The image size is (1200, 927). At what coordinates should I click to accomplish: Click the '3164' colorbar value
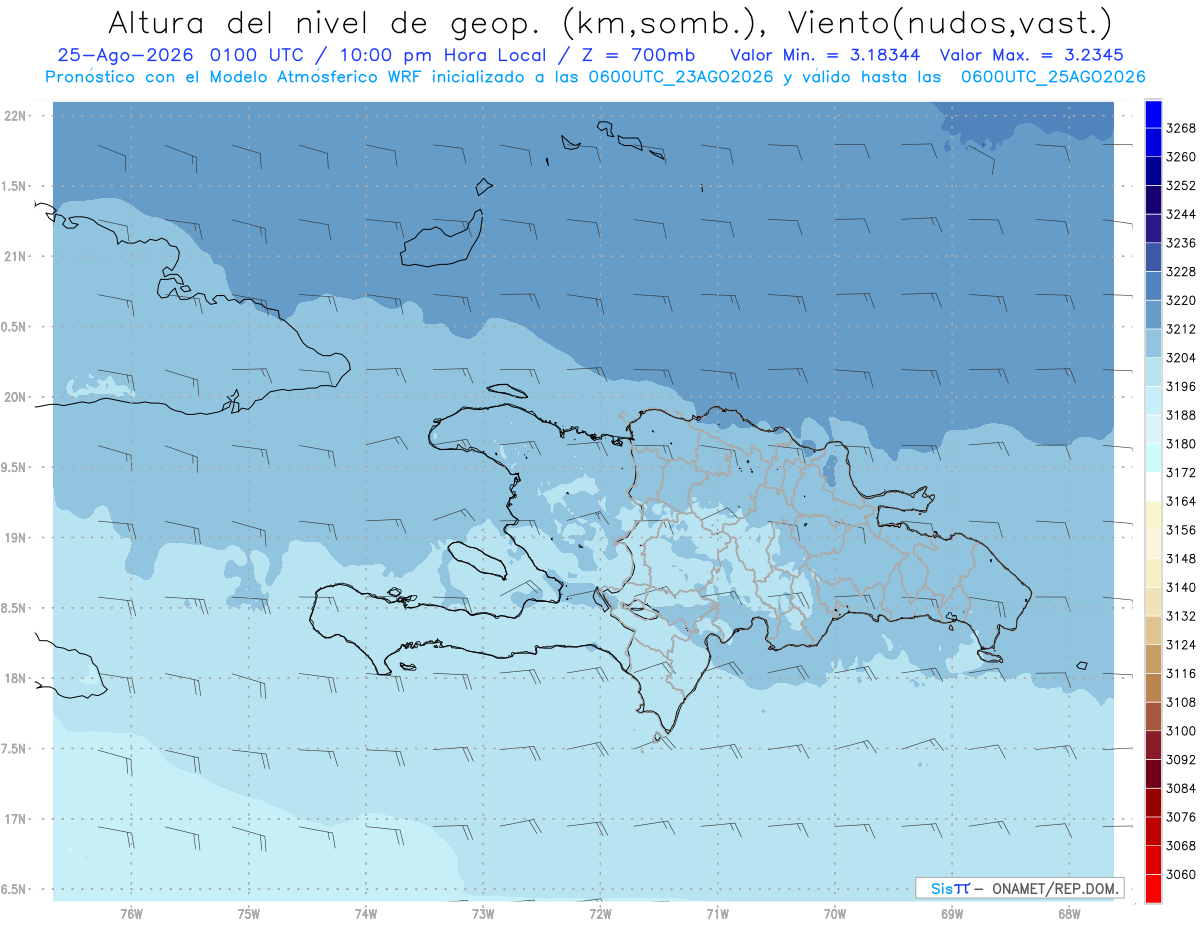pyautogui.click(x=1181, y=501)
